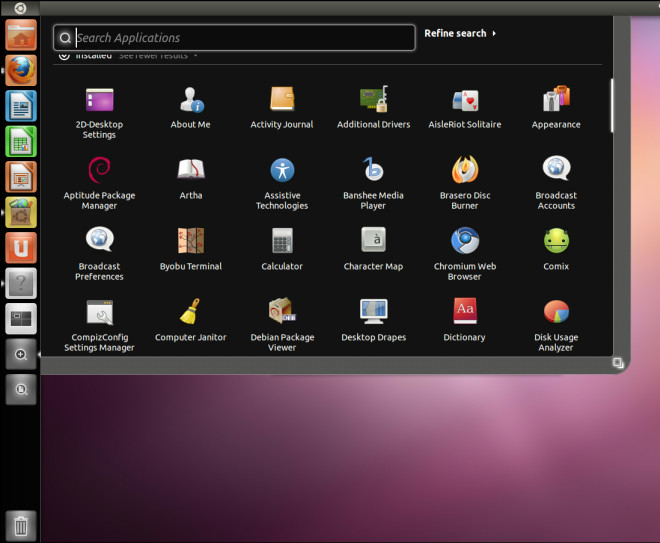Open Debian Package Viewer
The image size is (660, 543).
tap(282, 325)
